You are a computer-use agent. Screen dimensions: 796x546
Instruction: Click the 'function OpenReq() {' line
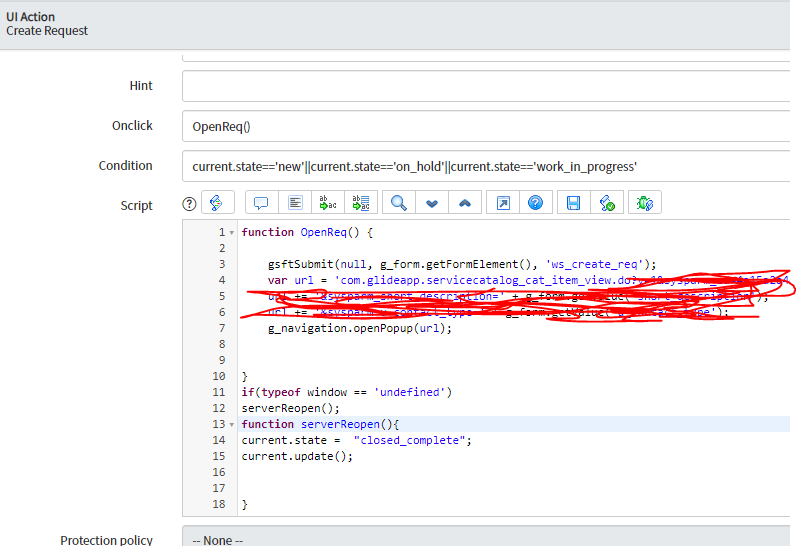coord(307,232)
